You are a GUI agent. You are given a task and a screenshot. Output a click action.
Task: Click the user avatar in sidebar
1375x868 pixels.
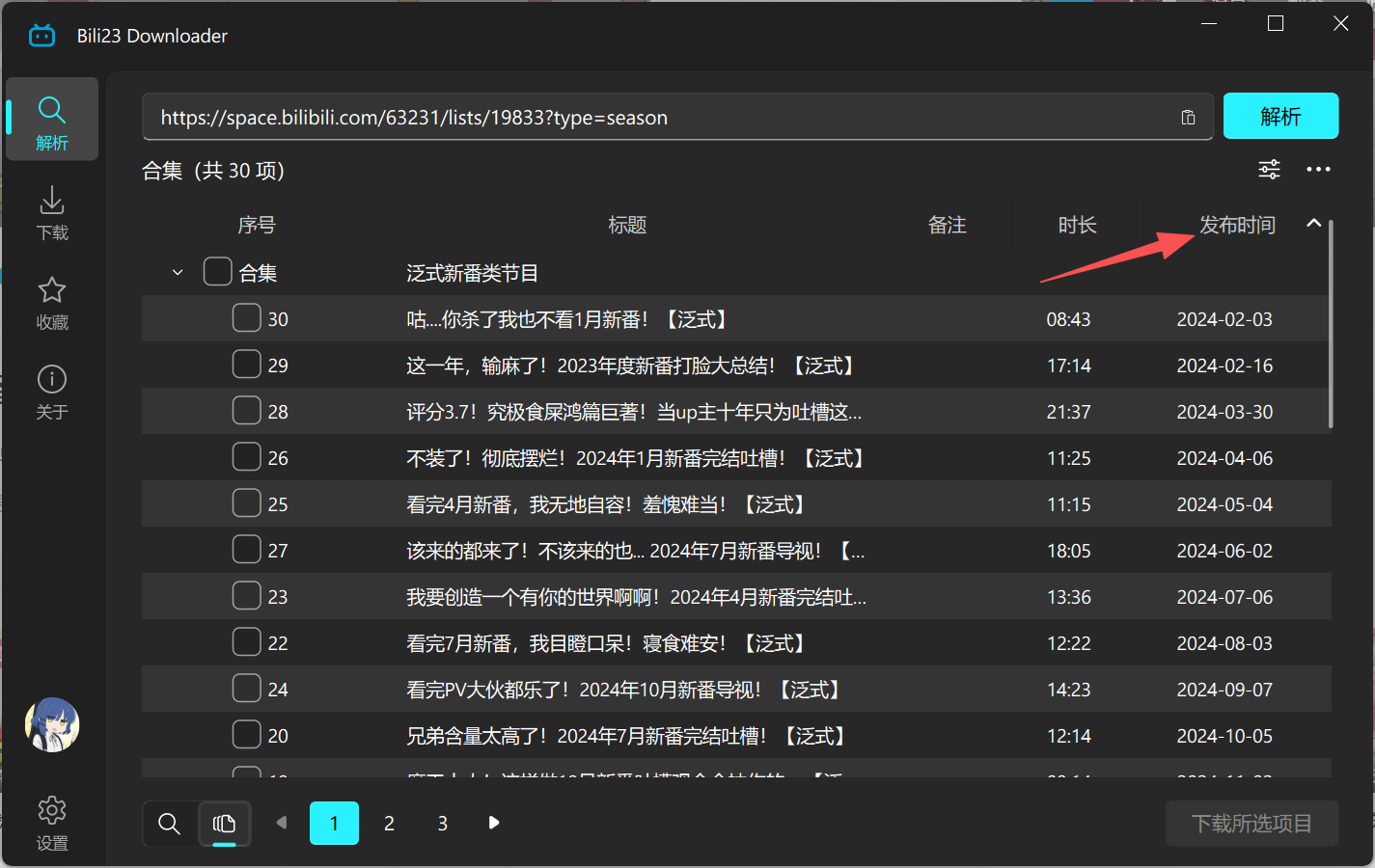pos(51,724)
